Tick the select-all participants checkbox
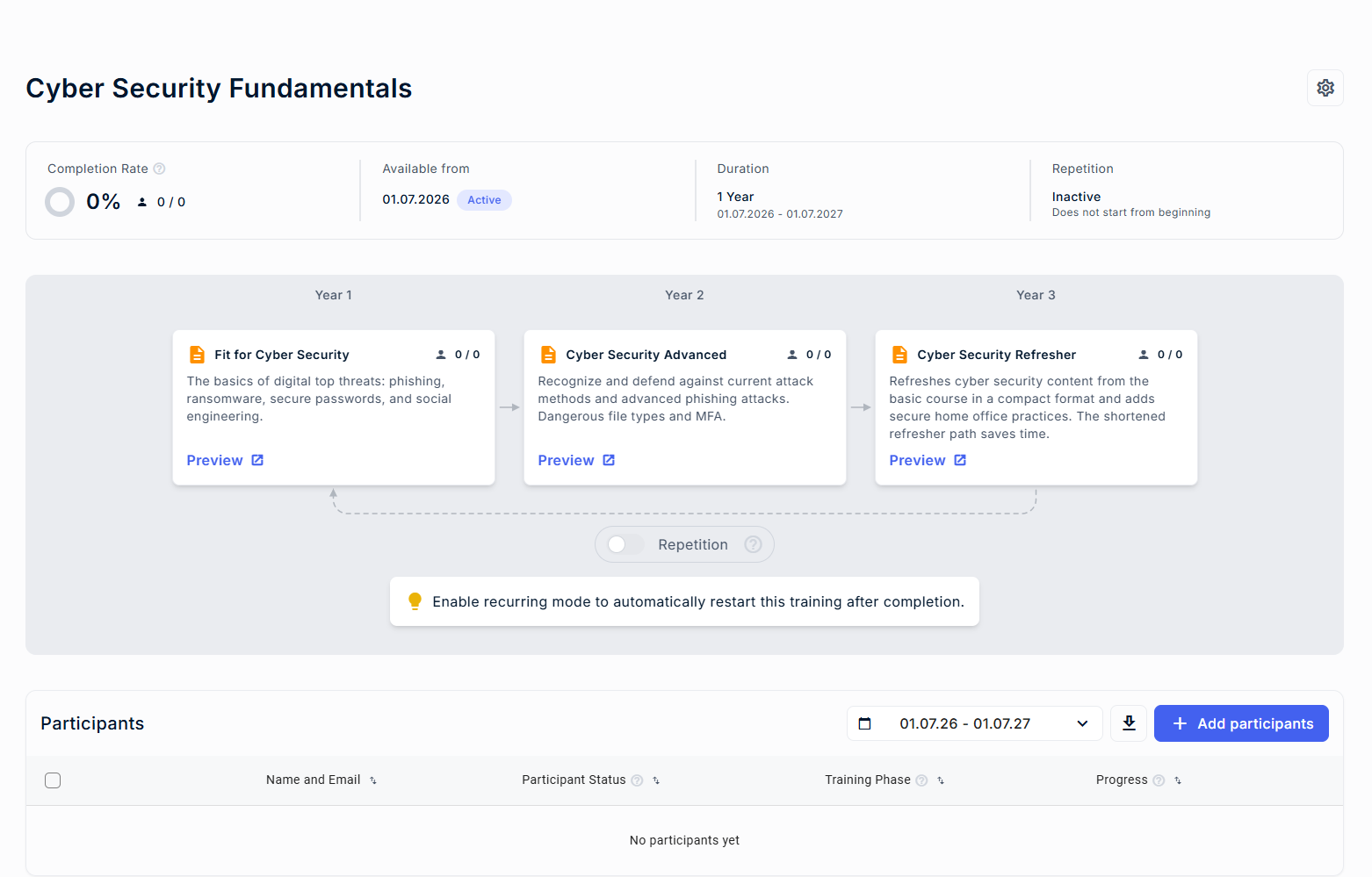 point(53,780)
